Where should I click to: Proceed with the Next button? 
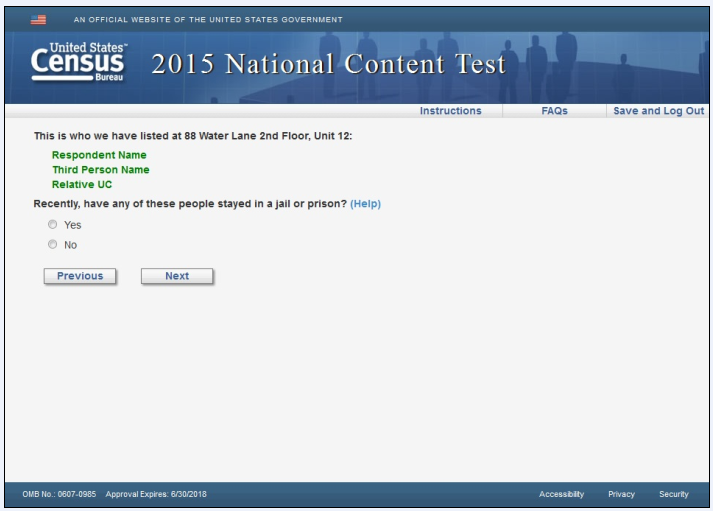coord(177,276)
